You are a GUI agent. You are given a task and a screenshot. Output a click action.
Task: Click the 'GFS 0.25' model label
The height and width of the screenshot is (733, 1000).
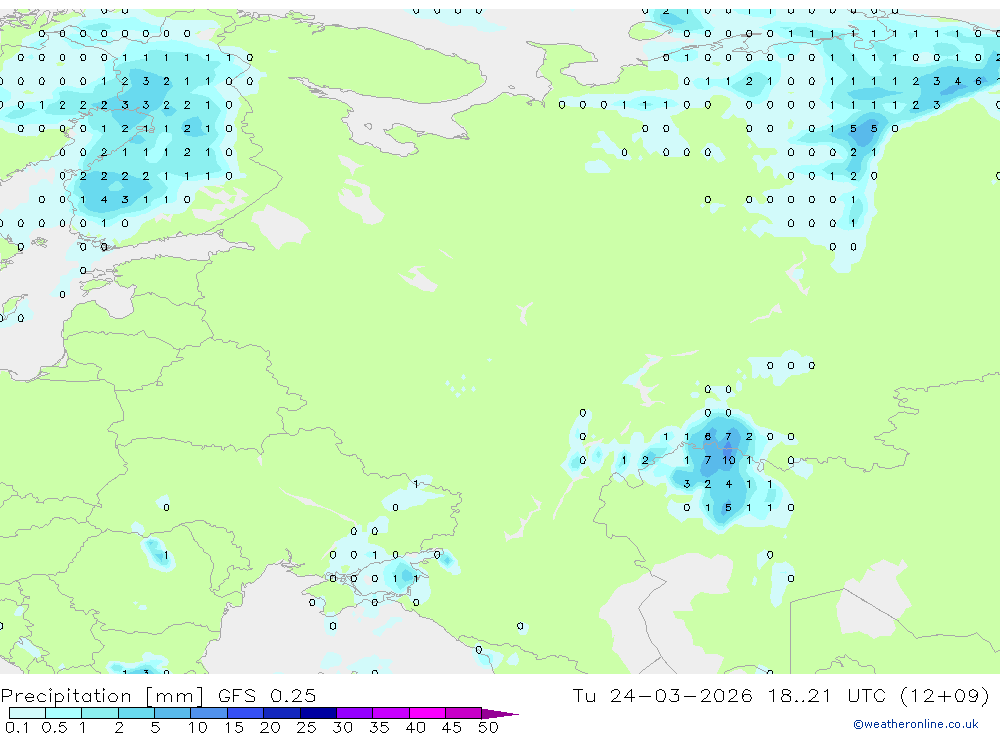267,695
